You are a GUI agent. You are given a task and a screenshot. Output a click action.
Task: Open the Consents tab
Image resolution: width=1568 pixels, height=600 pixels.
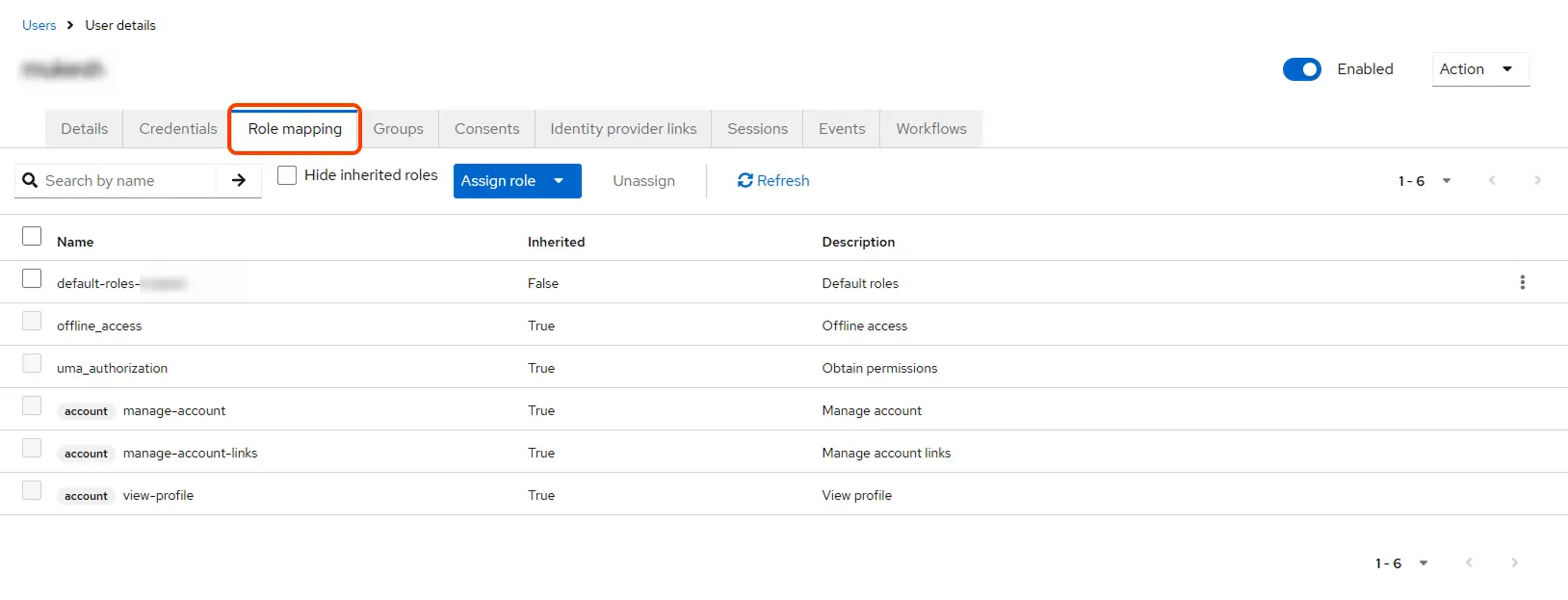(x=487, y=129)
